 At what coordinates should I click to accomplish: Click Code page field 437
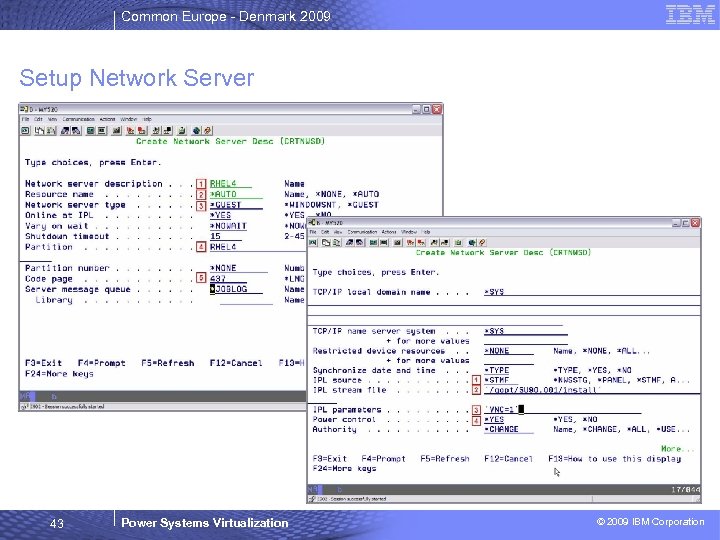tap(228, 278)
